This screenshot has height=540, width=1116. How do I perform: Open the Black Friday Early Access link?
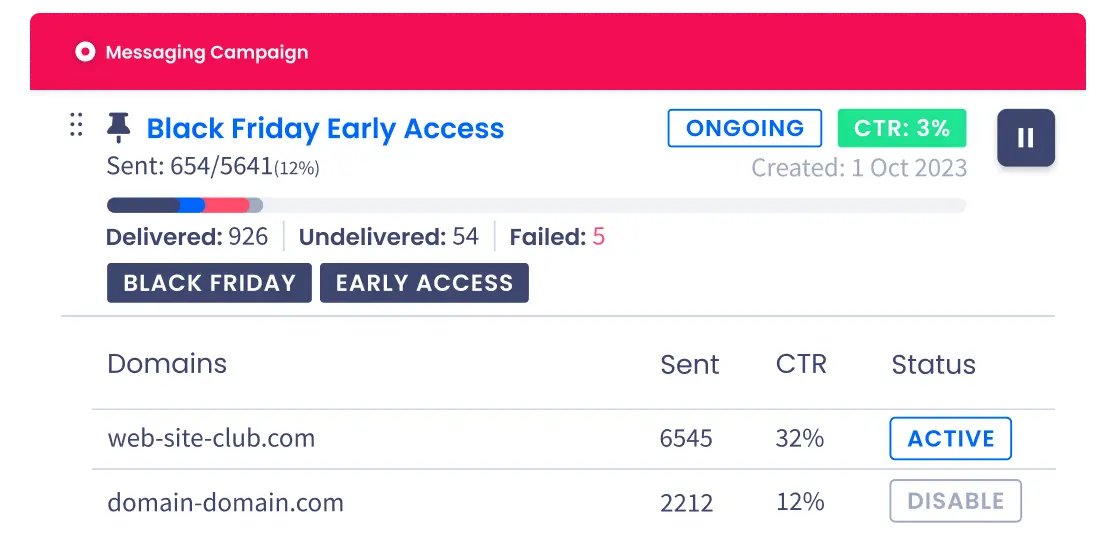coord(325,129)
